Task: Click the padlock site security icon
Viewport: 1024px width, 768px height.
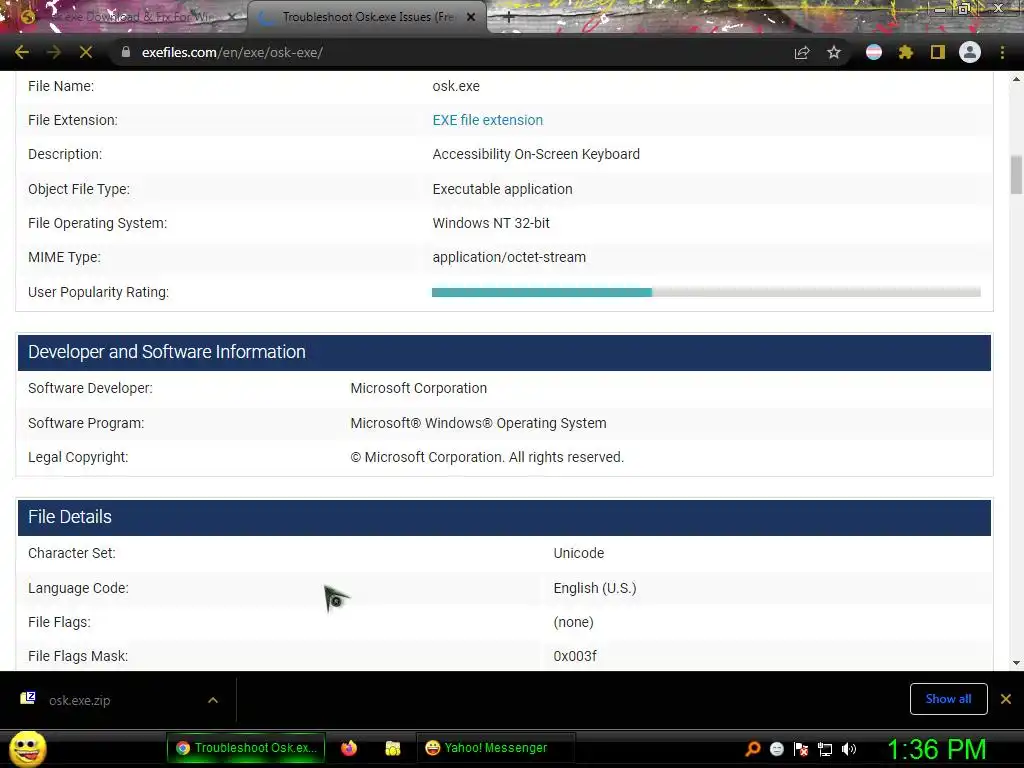Action: pos(126,52)
